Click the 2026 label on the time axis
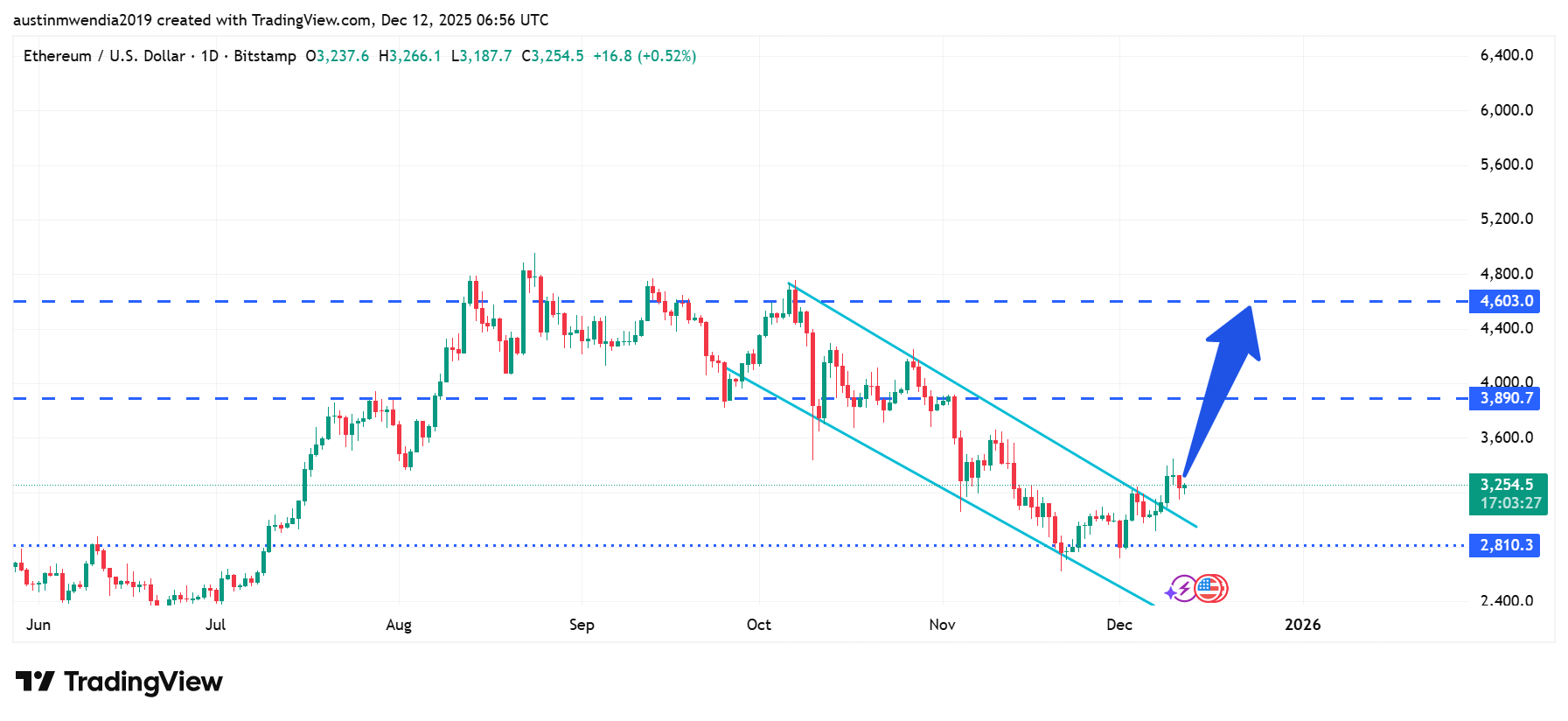Image resolution: width=1568 pixels, height=721 pixels. click(1302, 625)
